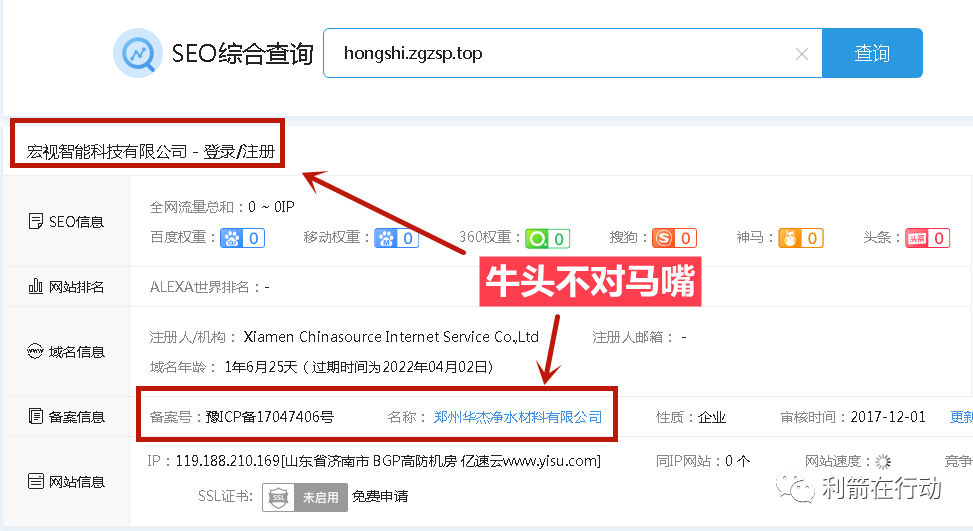Click the 神马 weight badge
This screenshot has width=973, height=531.
pos(801,238)
